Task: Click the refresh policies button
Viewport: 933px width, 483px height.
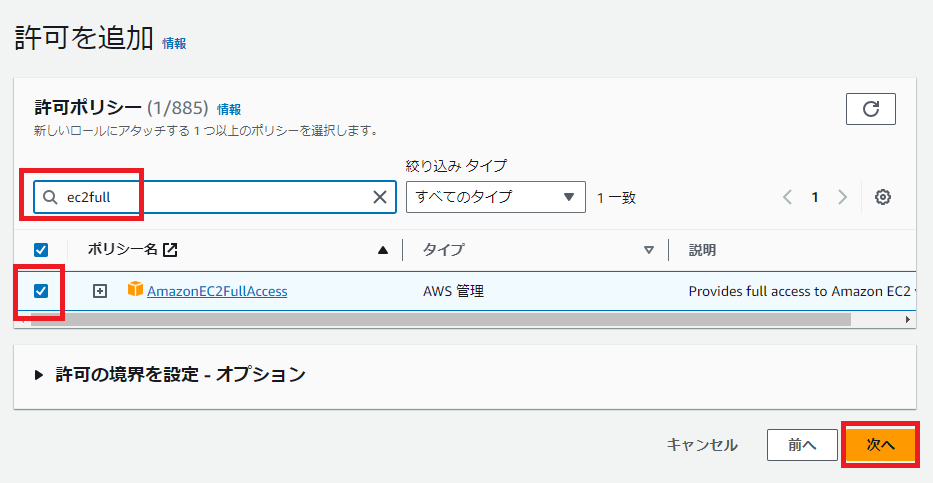Action: 870,109
